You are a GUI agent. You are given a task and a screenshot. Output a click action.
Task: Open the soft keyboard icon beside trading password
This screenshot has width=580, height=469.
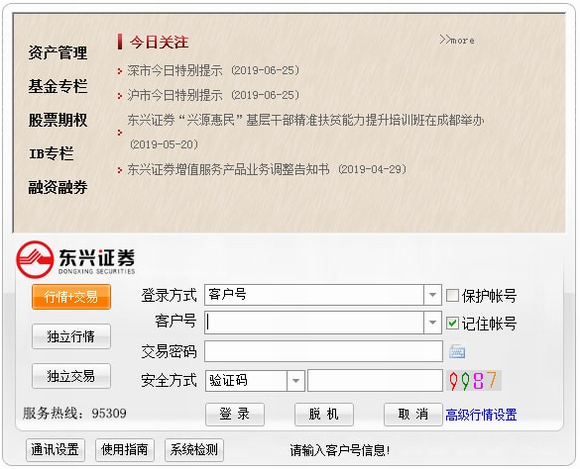click(x=457, y=351)
